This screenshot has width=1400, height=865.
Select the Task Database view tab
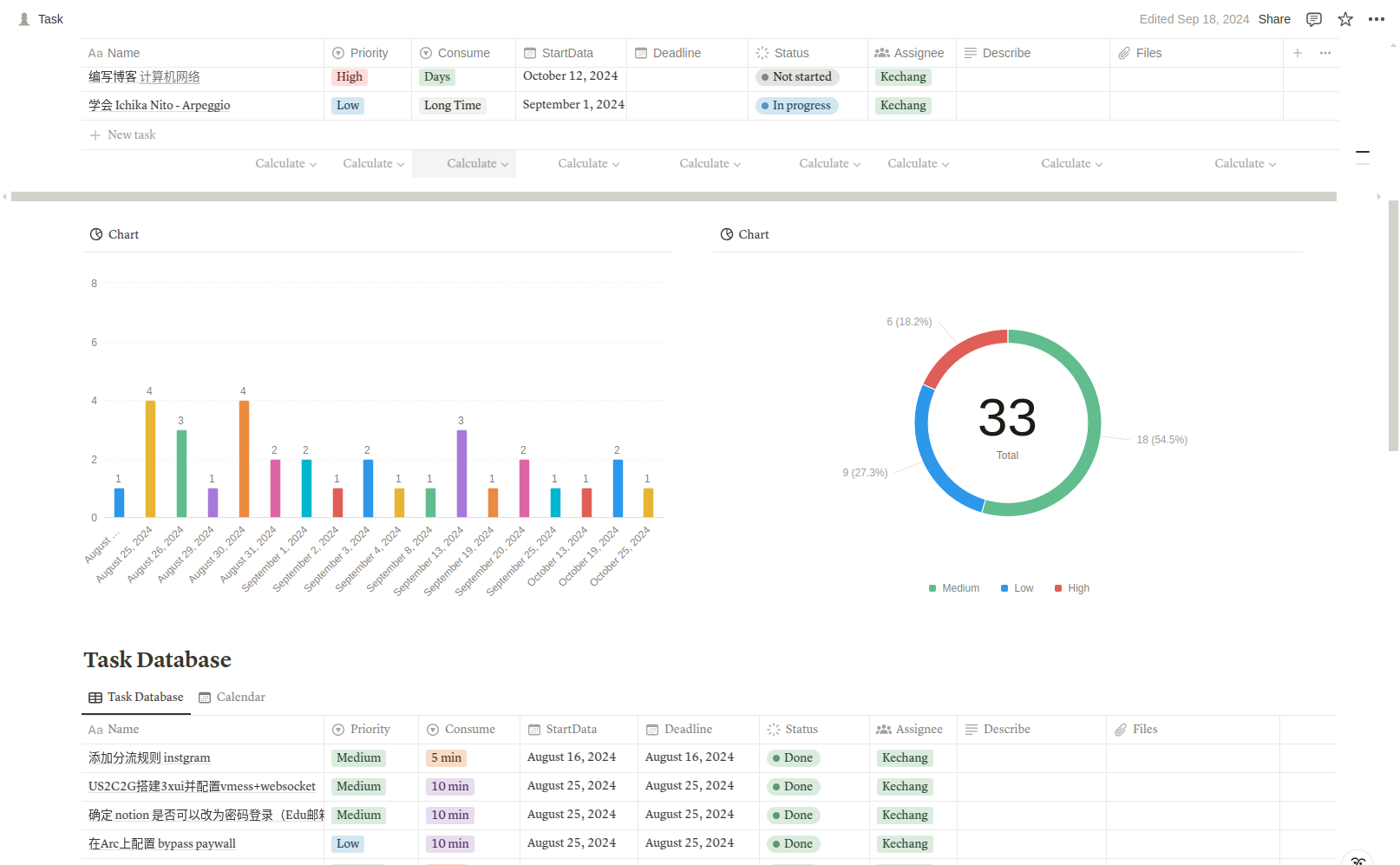click(136, 697)
